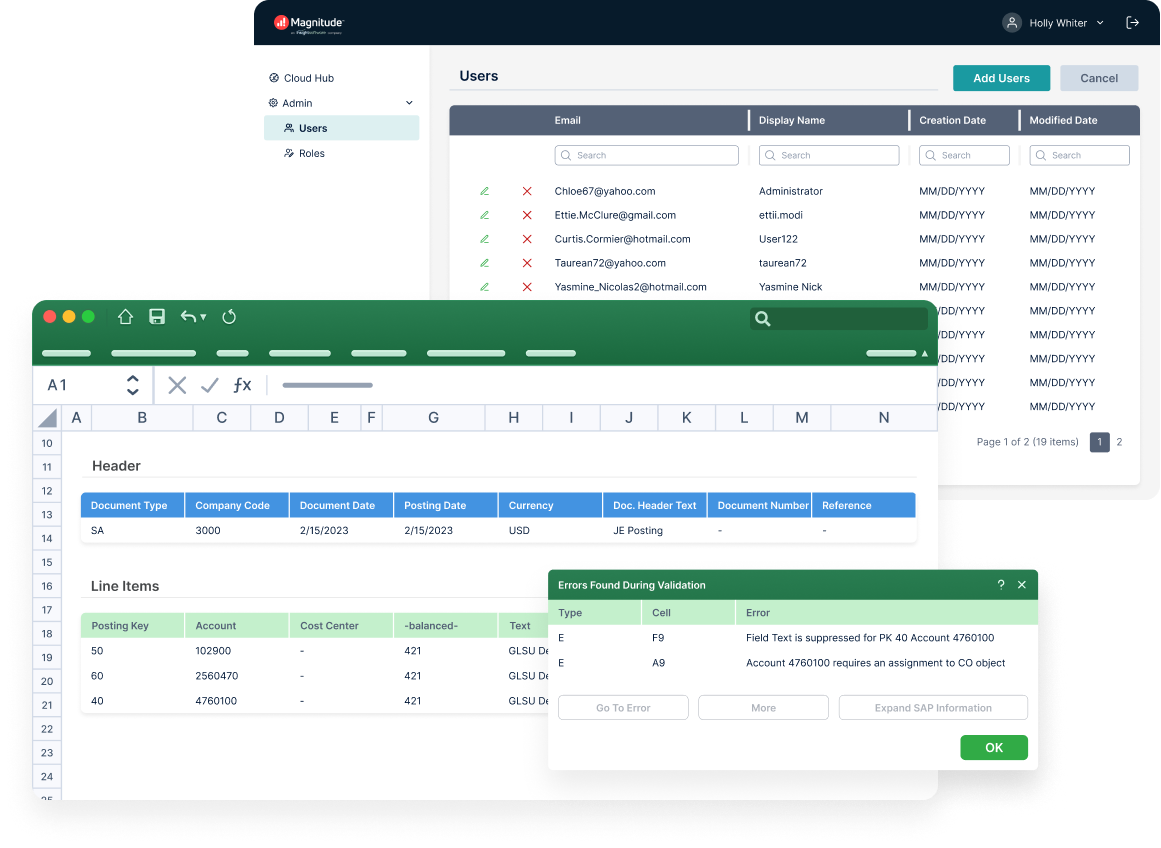Click the logout icon in the top bar

click(1132, 22)
